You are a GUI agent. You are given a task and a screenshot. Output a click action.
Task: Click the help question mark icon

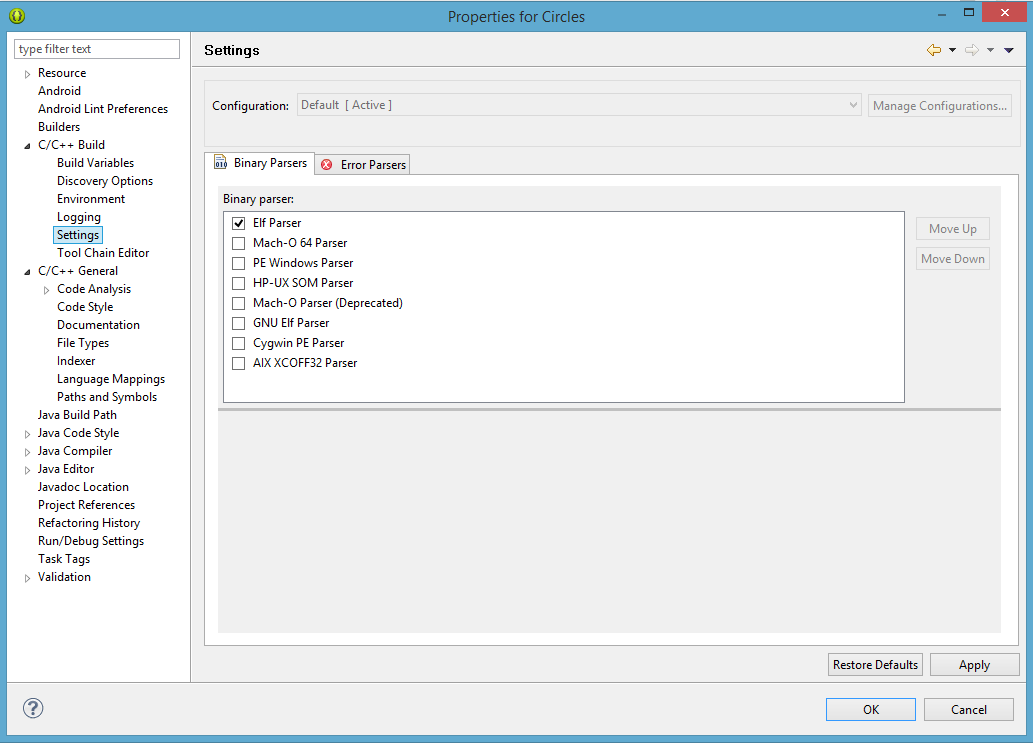click(x=33, y=708)
